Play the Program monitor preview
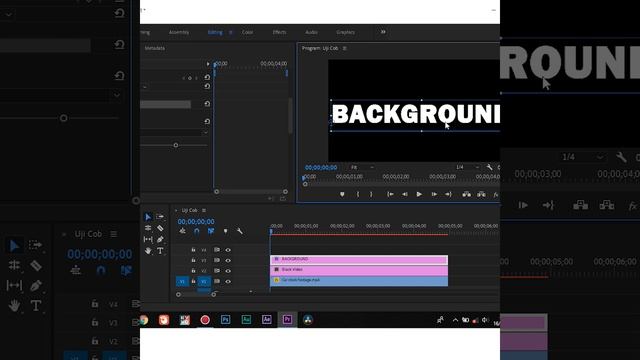This screenshot has height=360, width=640. (419, 194)
